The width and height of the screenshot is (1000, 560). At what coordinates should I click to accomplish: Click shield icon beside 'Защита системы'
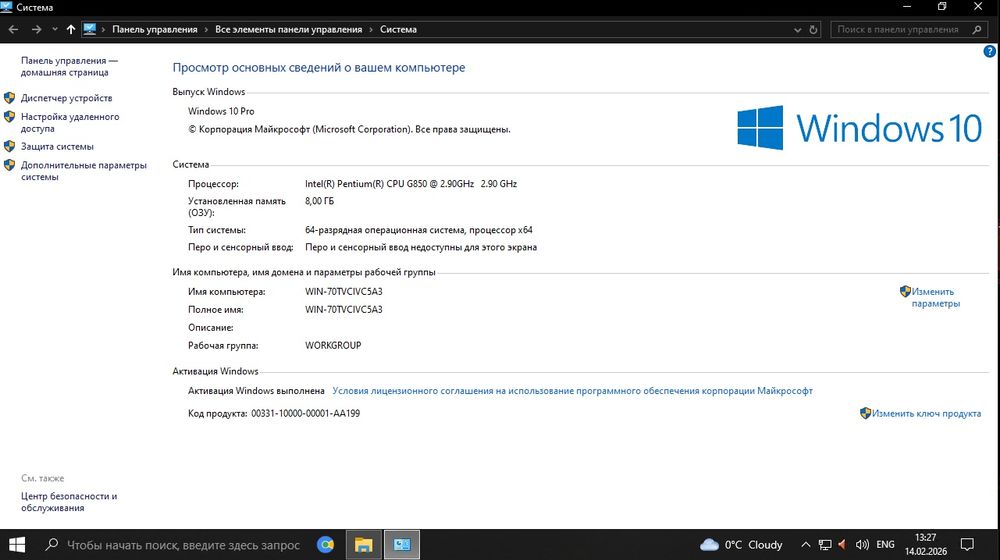(10, 146)
